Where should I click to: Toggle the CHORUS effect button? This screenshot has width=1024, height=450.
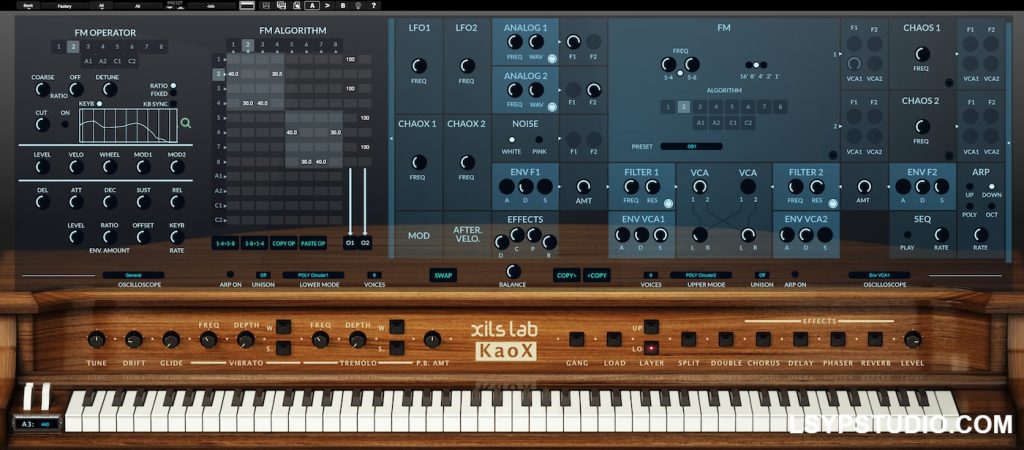[x=763, y=339]
